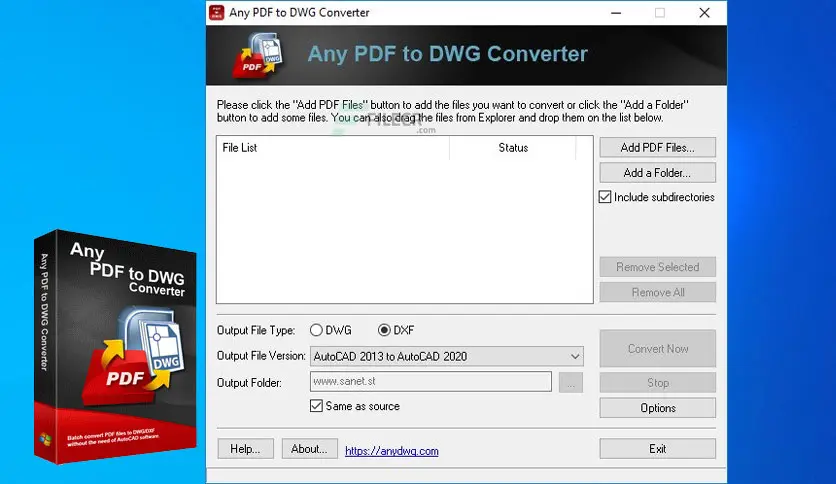
Task: Click the PDF to DWG banner logo
Action: coord(257,55)
